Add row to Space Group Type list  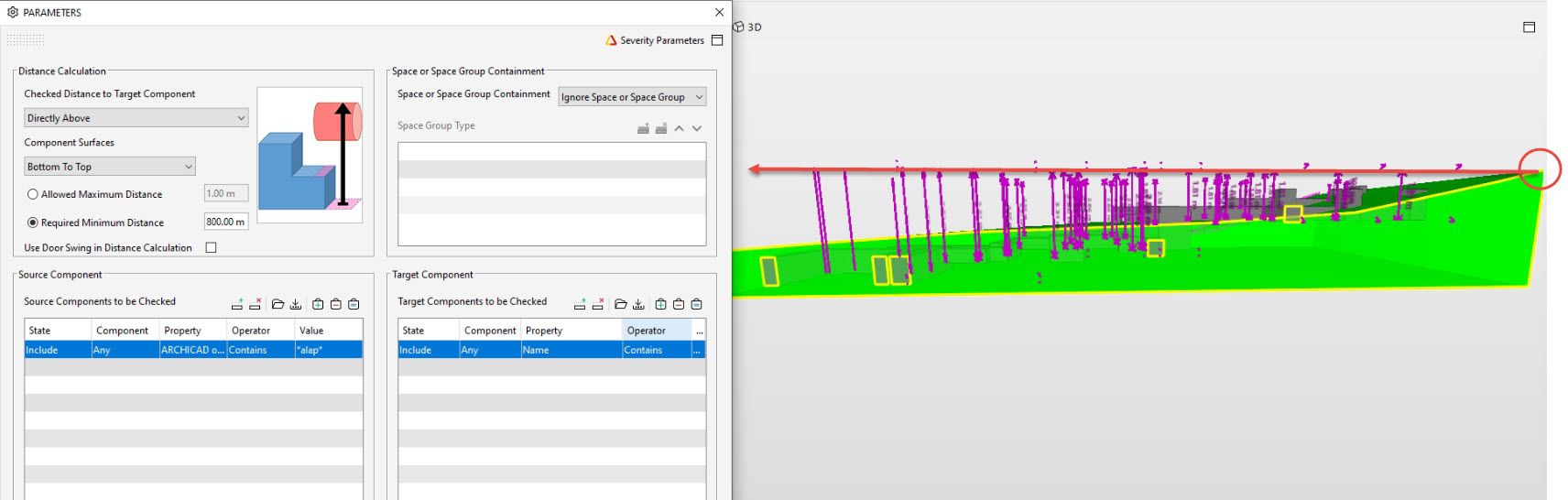pos(644,128)
